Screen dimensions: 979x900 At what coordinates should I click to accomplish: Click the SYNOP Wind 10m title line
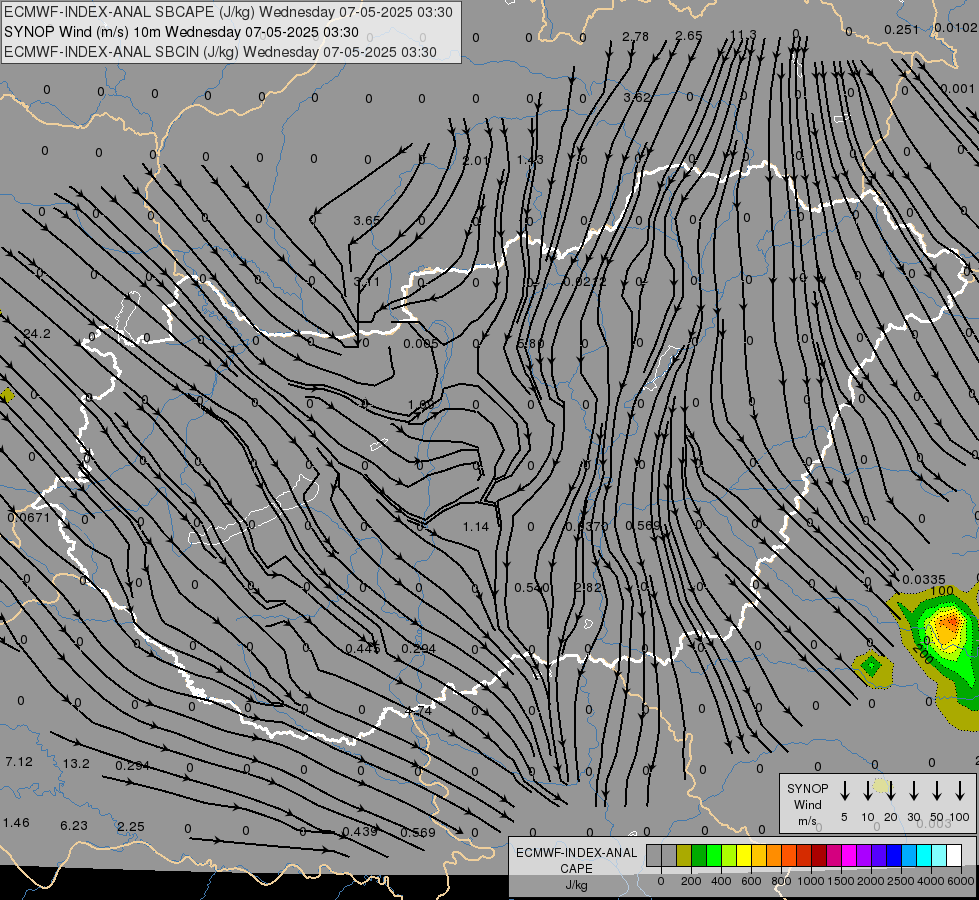click(181, 32)
